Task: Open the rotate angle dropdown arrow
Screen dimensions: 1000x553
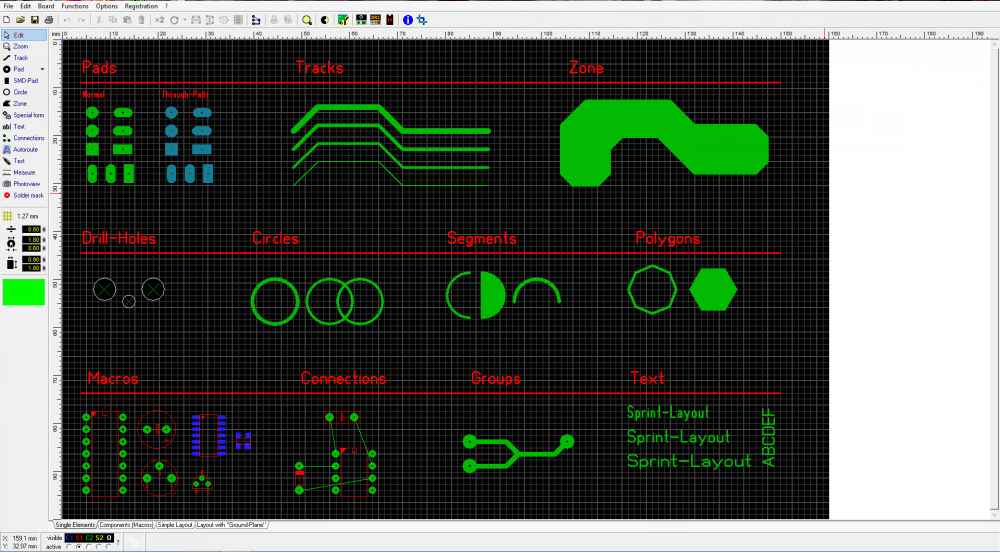Action: (x=185, y=20)
